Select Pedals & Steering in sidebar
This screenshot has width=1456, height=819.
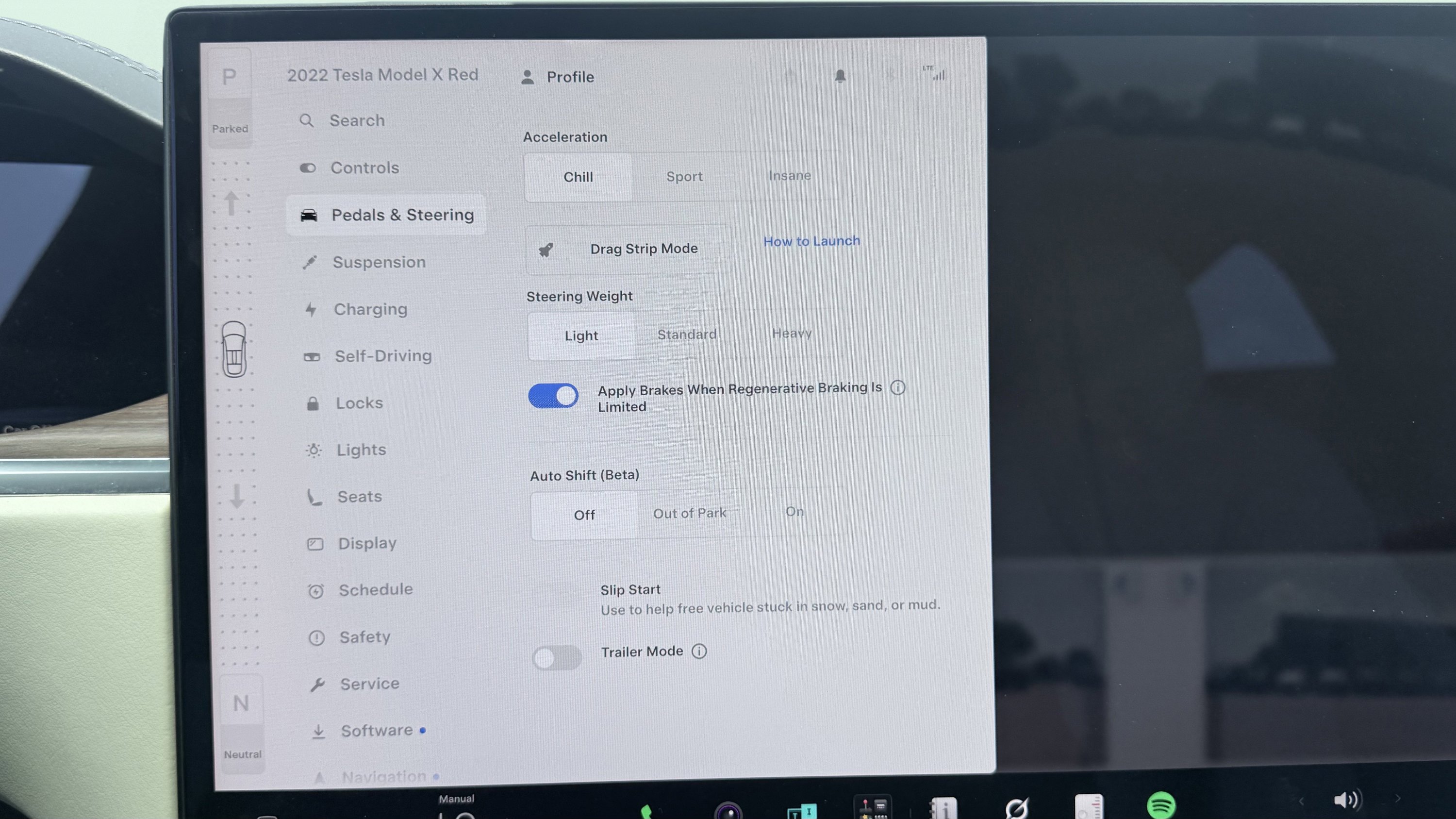point(386,215)
